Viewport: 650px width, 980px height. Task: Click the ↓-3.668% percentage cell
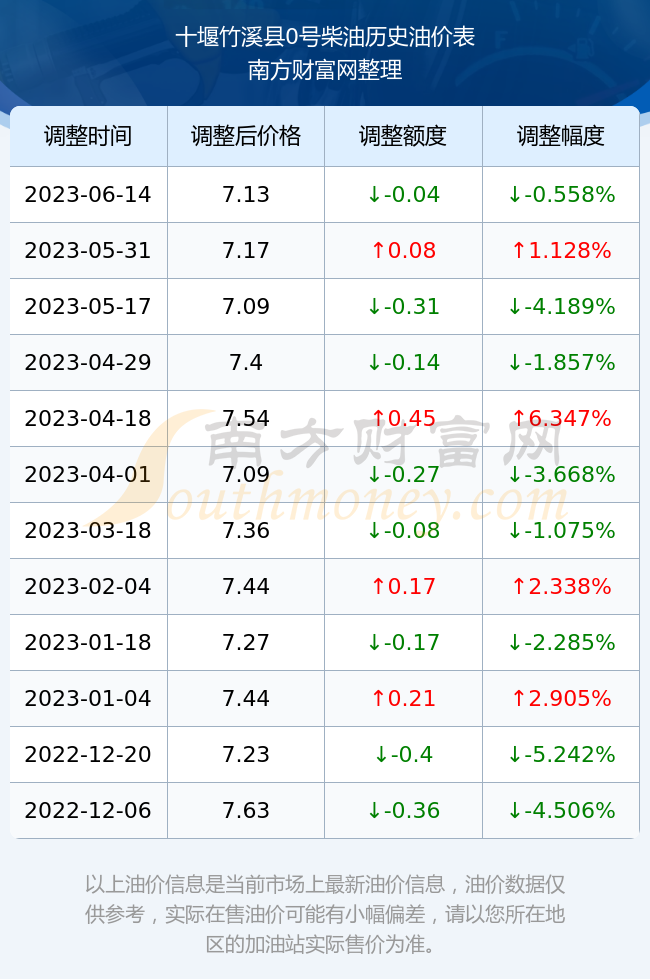coord(561,474)
